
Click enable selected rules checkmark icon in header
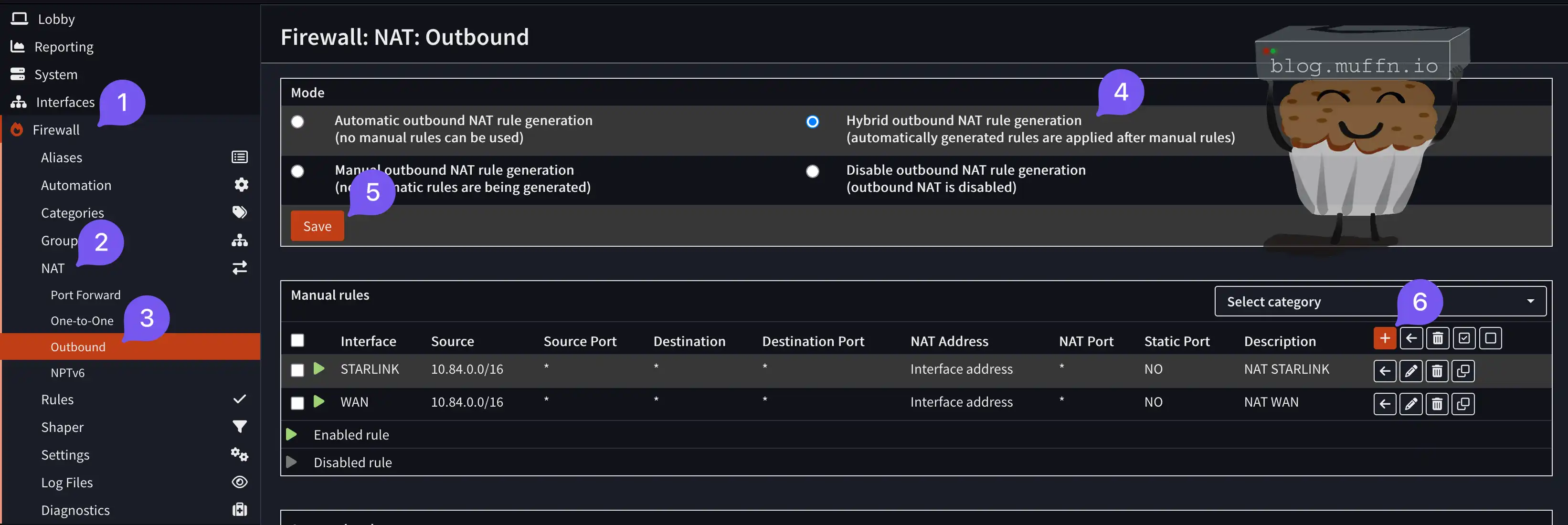pyautogui.click(x=1463, y=338)
